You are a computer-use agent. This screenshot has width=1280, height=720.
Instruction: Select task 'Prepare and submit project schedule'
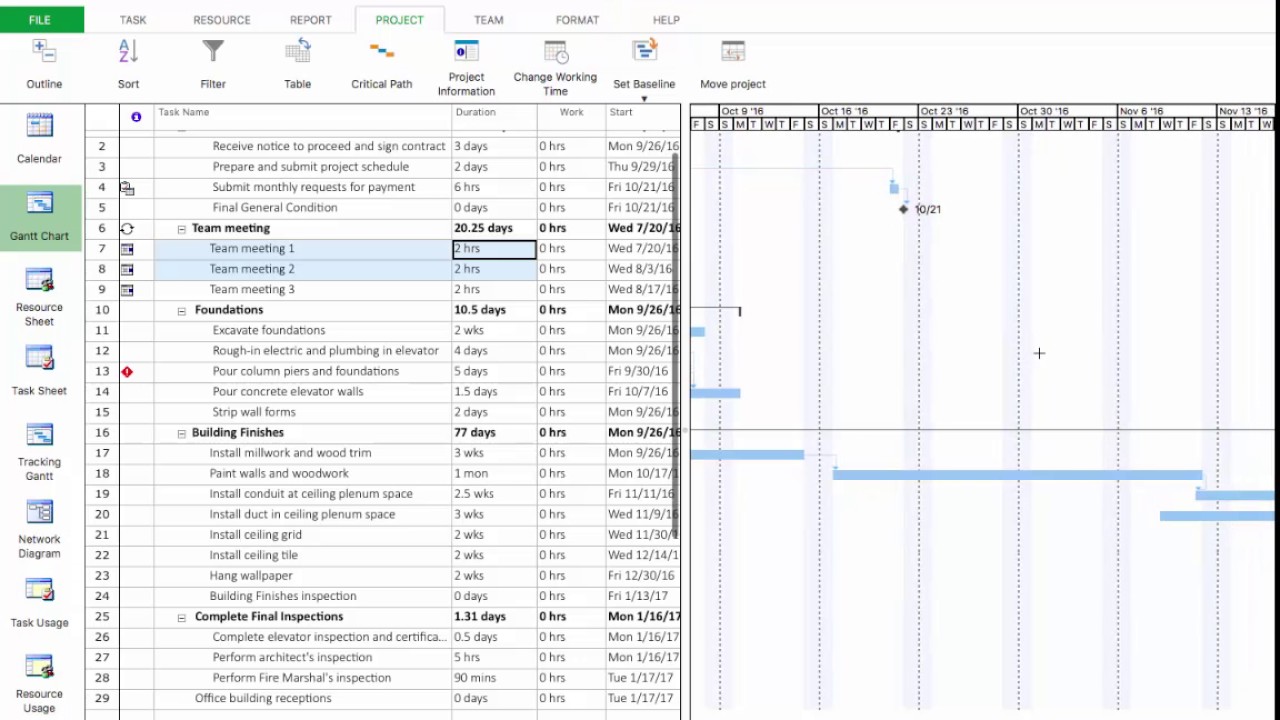(x=310, y=167)
